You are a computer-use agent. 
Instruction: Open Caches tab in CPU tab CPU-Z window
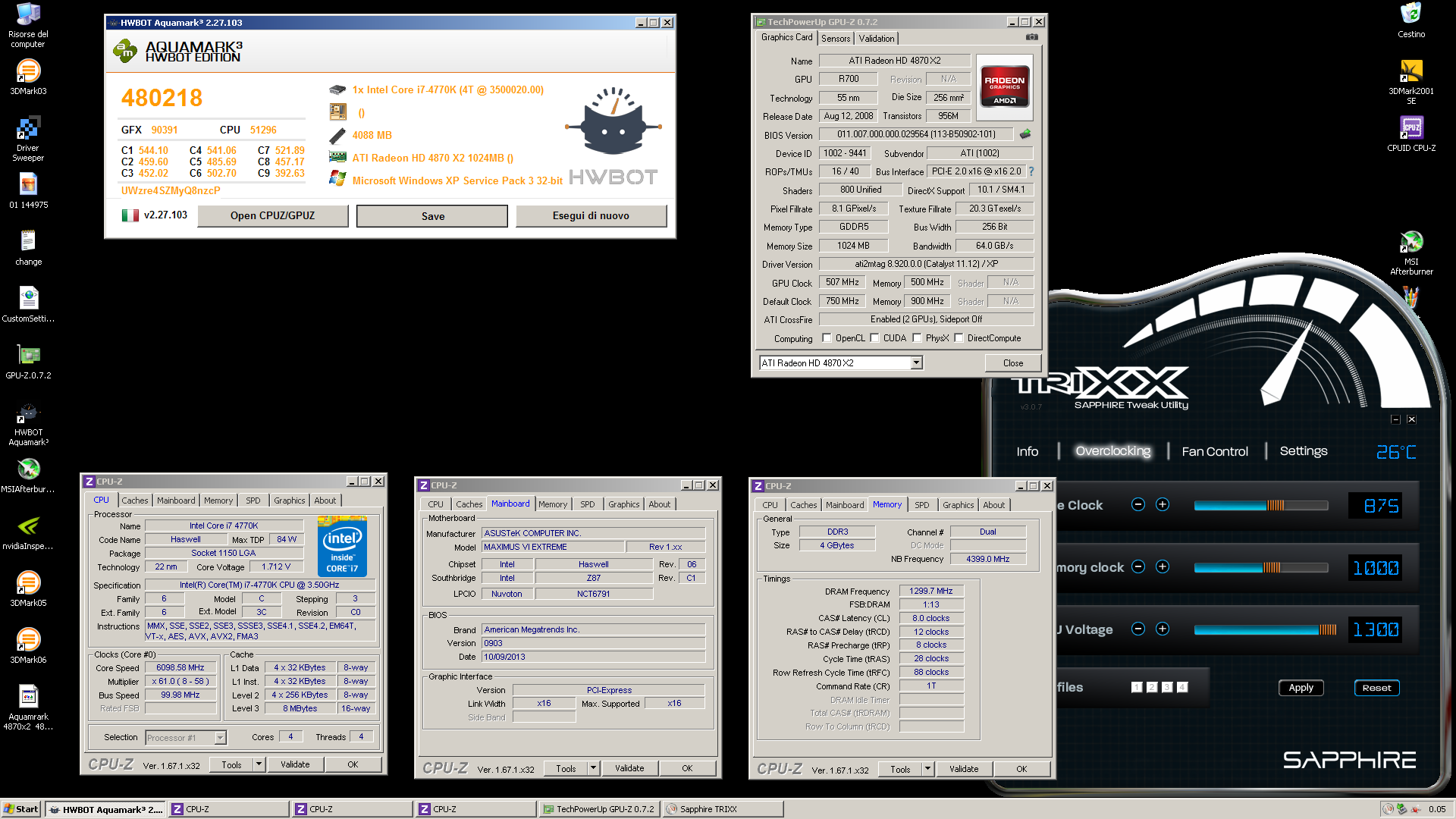point(135,500)
